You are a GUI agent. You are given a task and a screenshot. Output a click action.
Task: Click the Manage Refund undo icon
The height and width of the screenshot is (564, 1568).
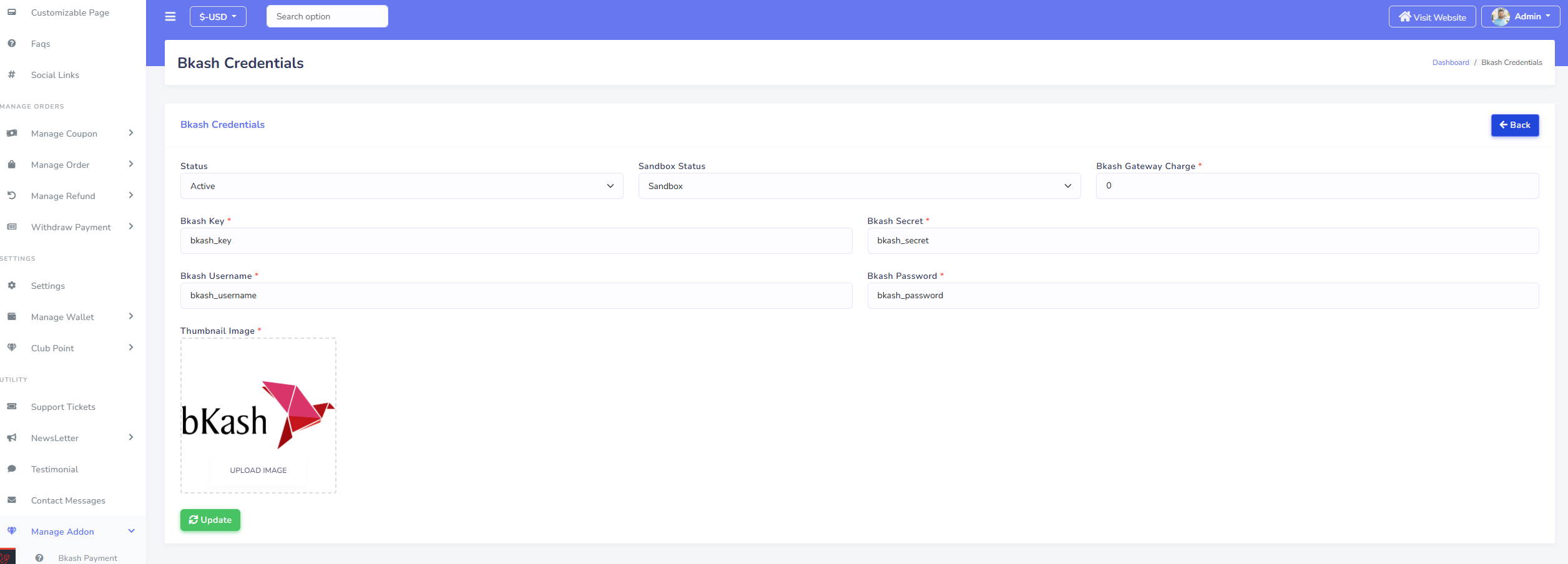pyautogui.click(x=12, y=195)
